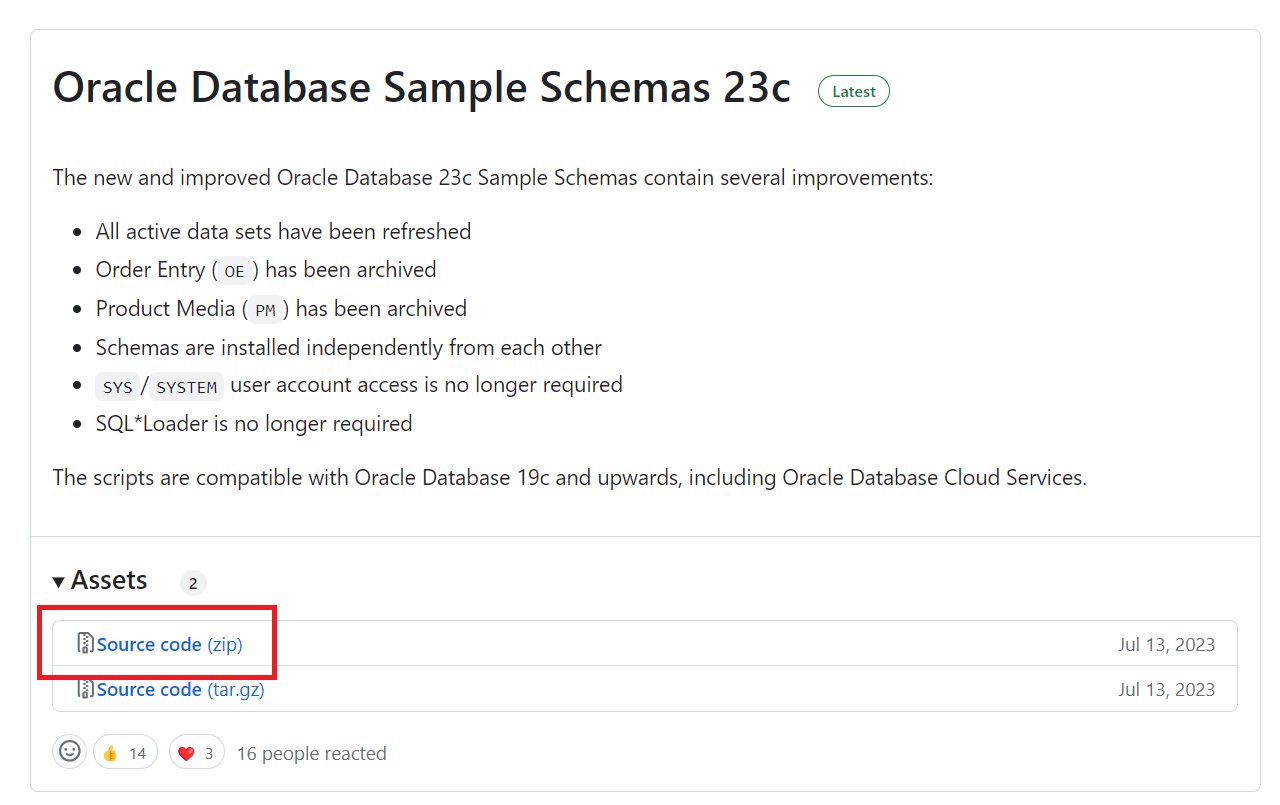The width and height of the screenshot is (1280, 805).
Task: Click the disclosure triangle next to Assets
Action: tap(59, 580)
